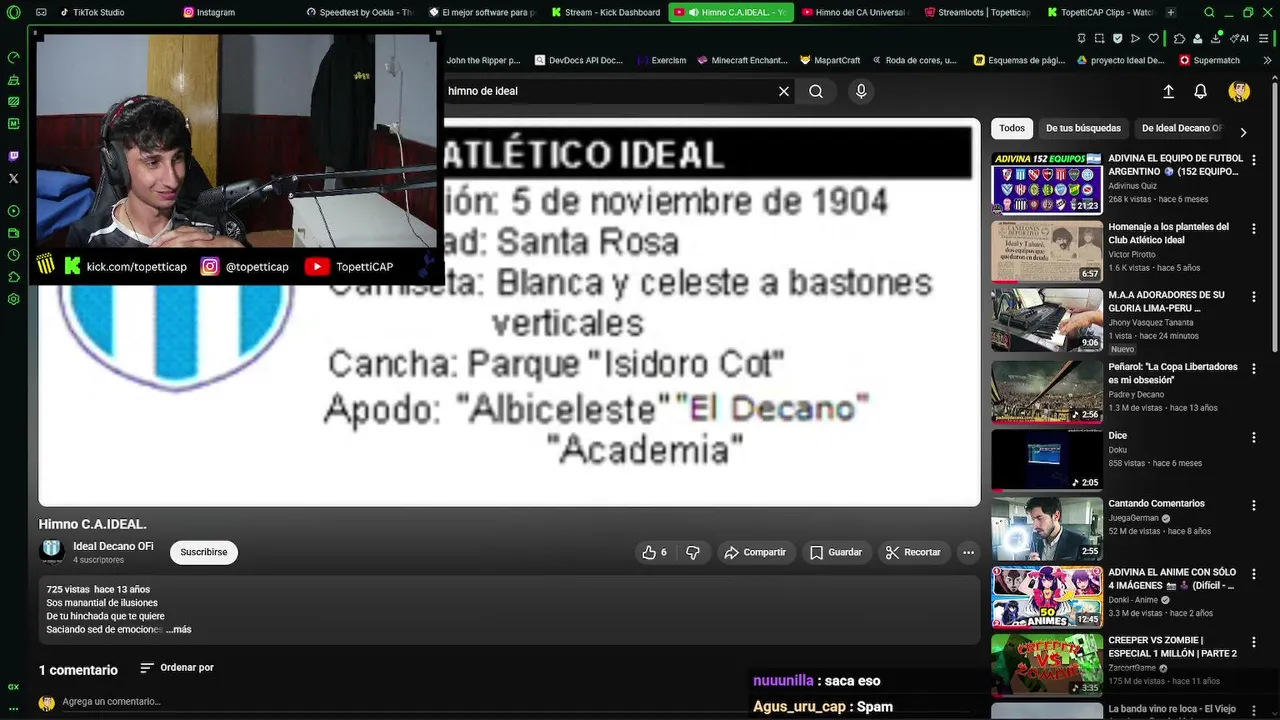Open options menu for Peñarol video
1280x720 pixels.
(1254, 368)
